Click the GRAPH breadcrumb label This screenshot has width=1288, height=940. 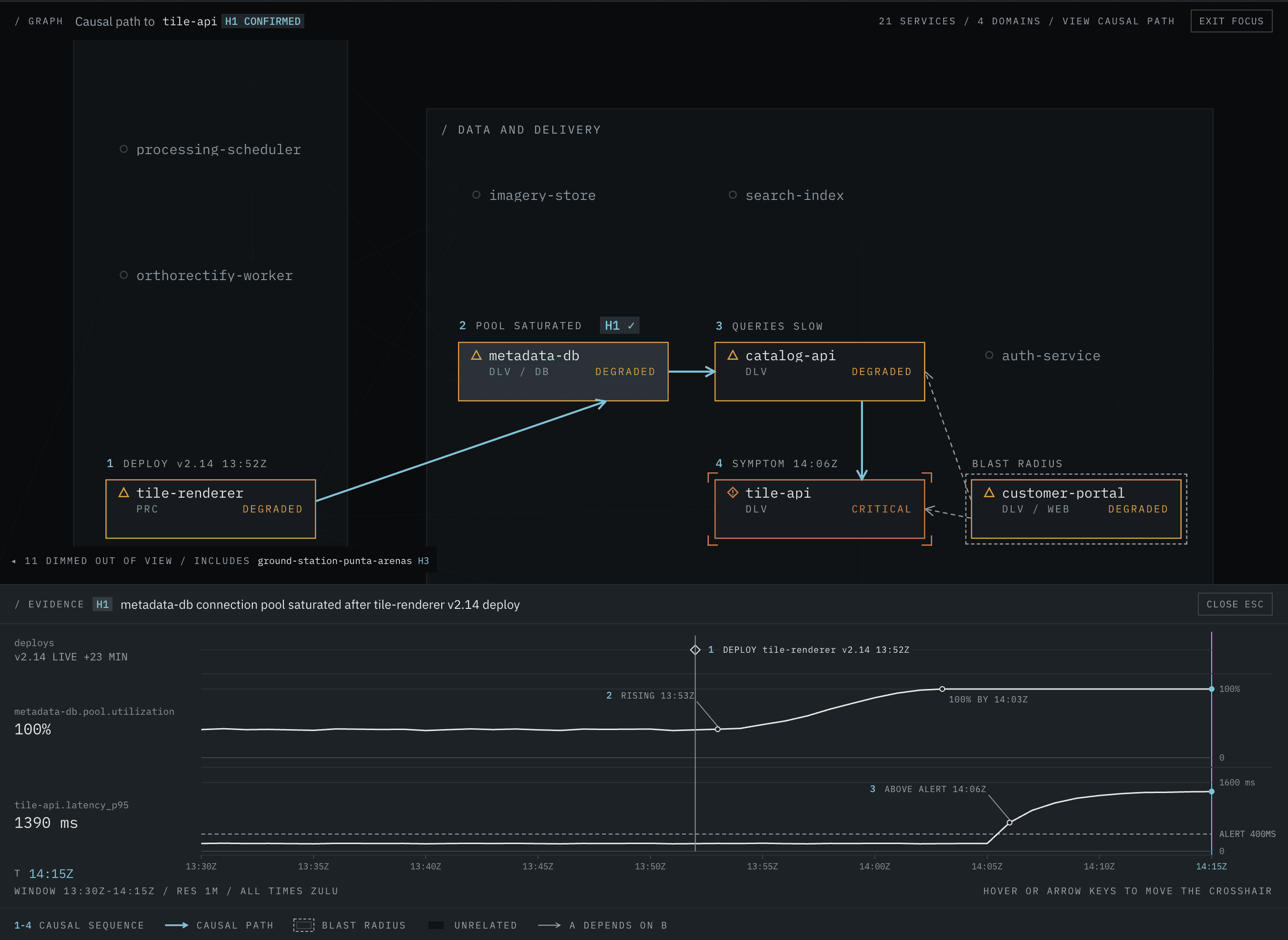(45, 21)
